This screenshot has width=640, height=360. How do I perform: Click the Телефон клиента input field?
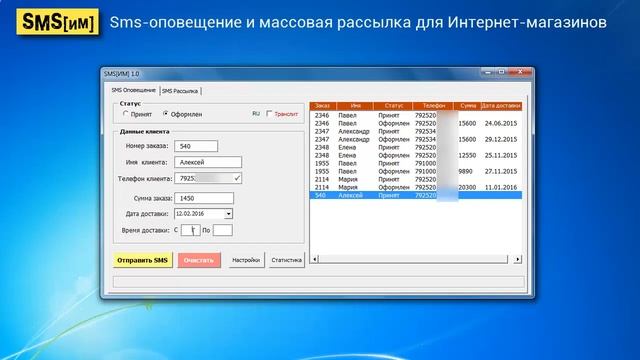208,178
